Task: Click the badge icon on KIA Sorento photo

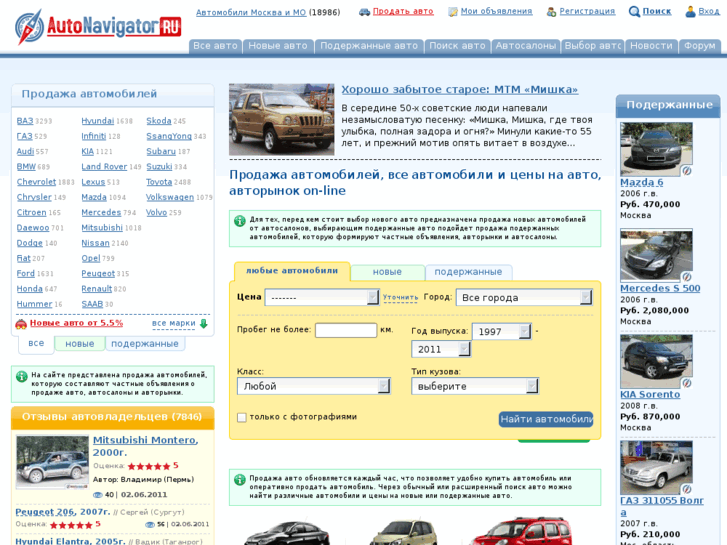Action: 687,383
